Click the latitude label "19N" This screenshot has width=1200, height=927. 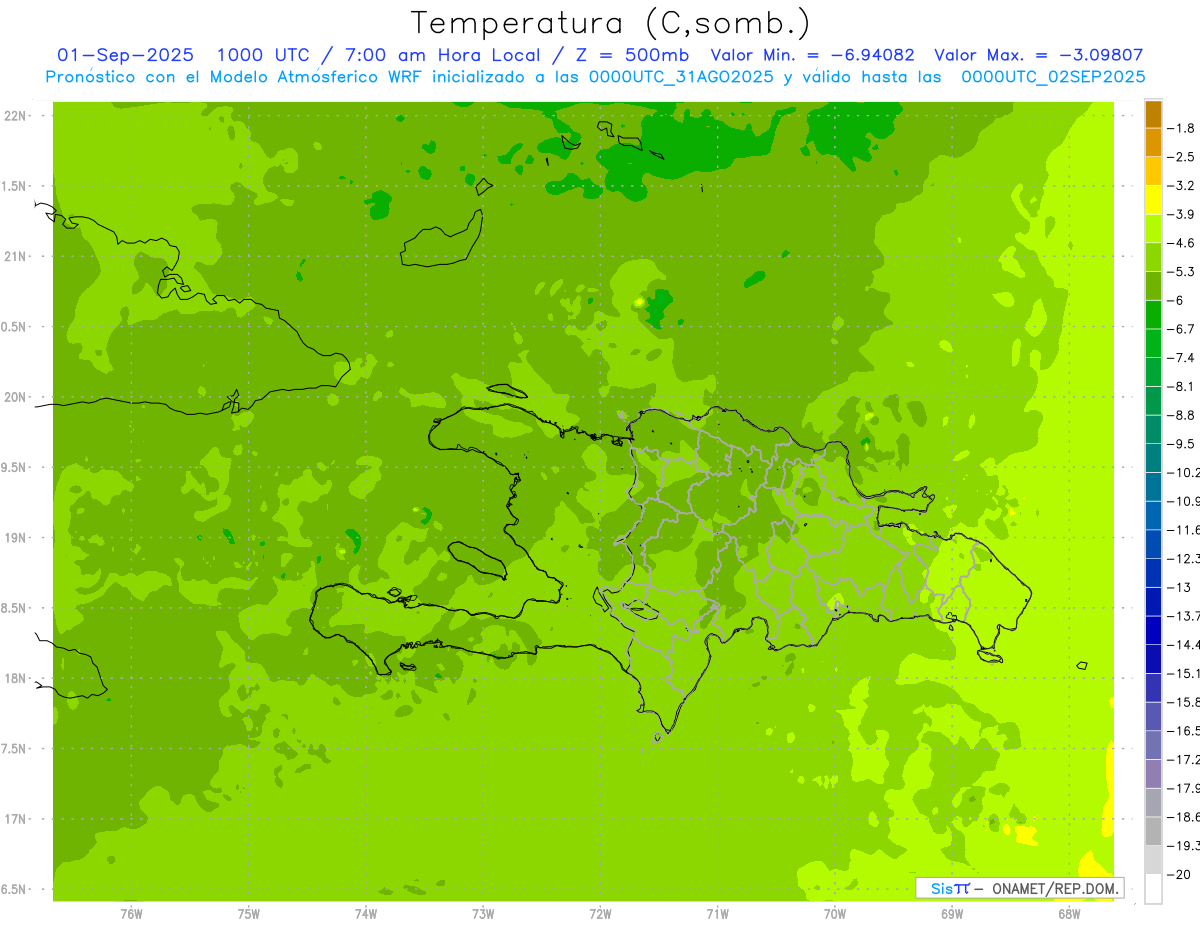[x=16, y=538]
